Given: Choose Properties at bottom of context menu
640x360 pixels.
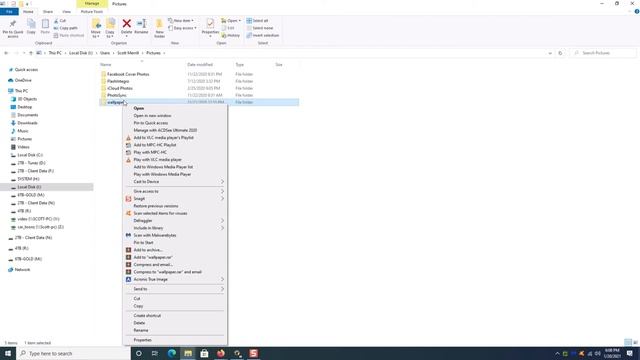Looking at the screenshot, I should (175, 340).
